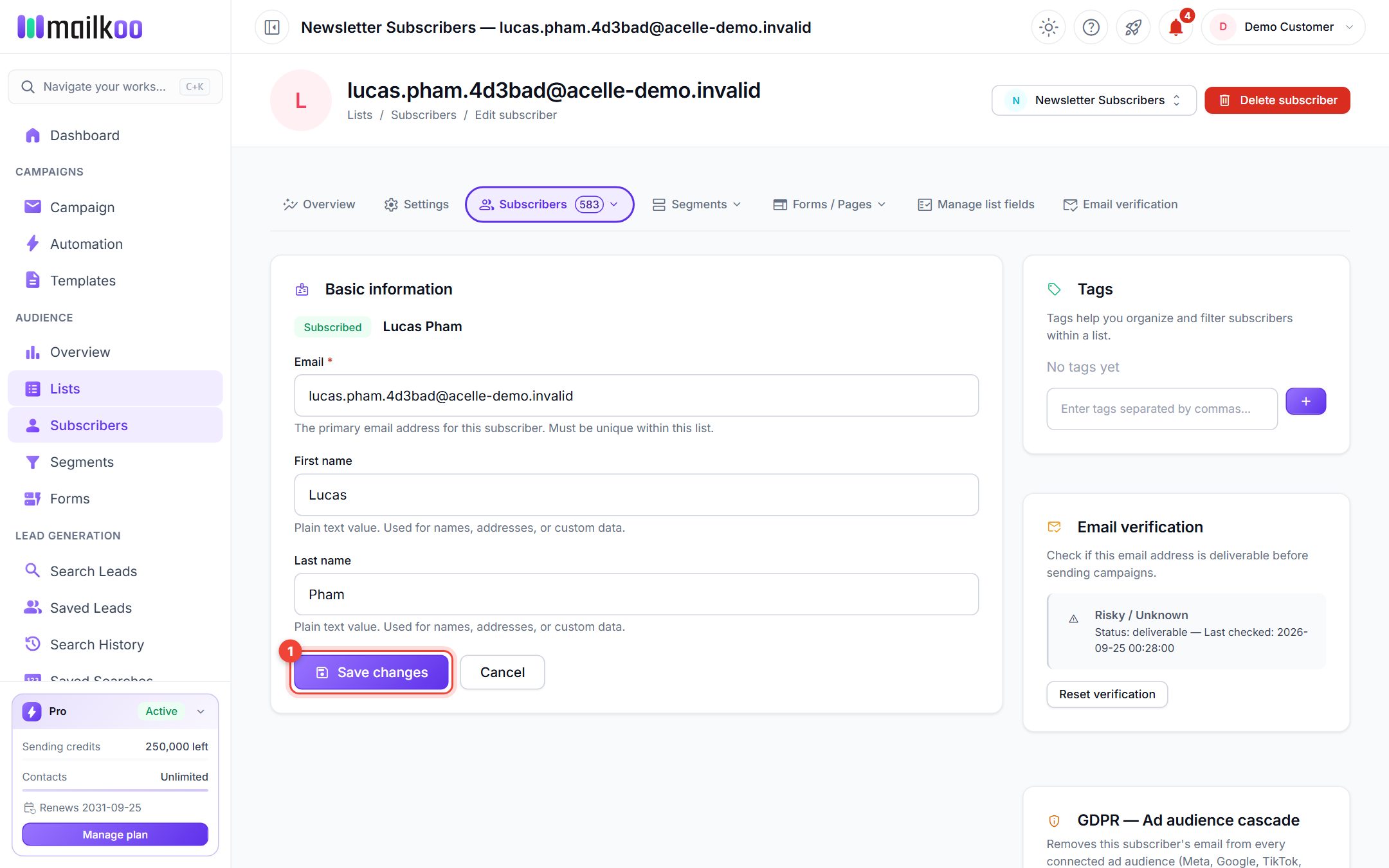Open the Subscribers breadcrumb link

tap(423, 115)
